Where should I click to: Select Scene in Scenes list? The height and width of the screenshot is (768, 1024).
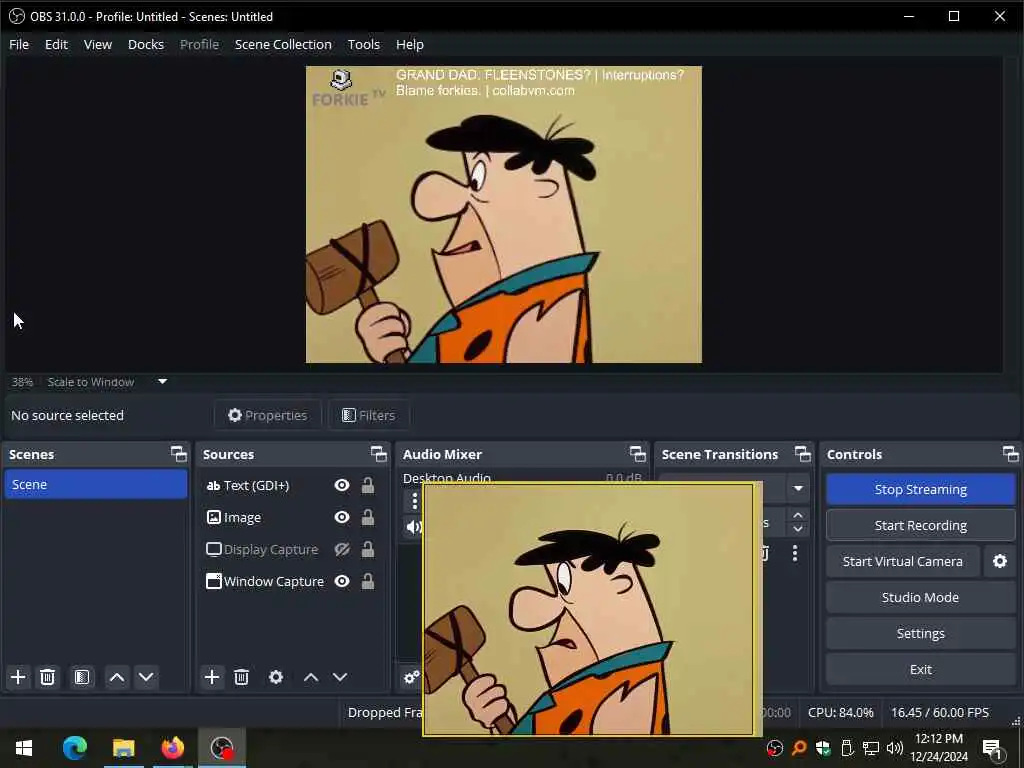tap(96, 485)
